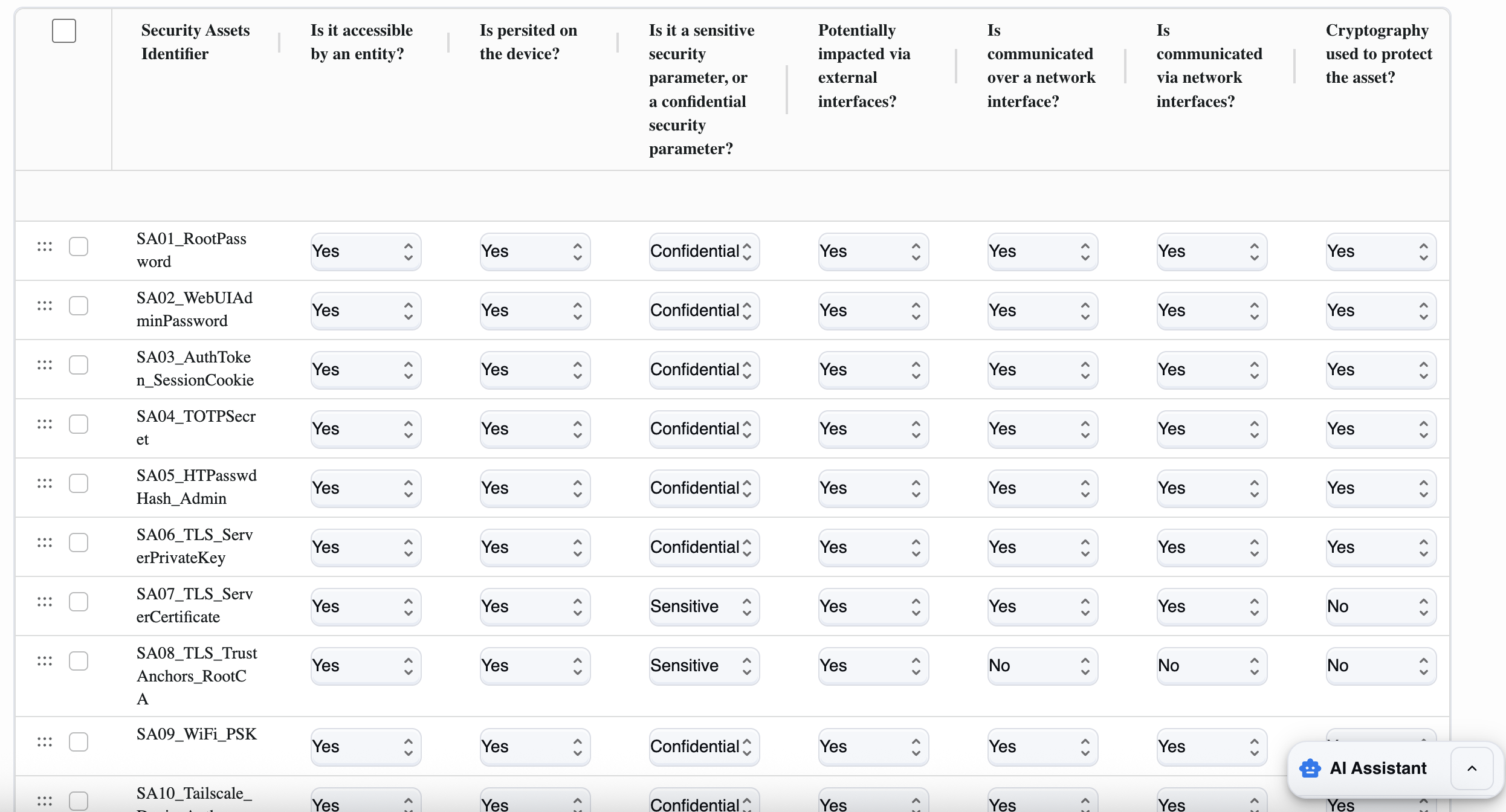1506x812 pixels.
Task: Click the drag handle for SA05_HTPasswdHash_Admin
Action: click(x=44, y=483)
